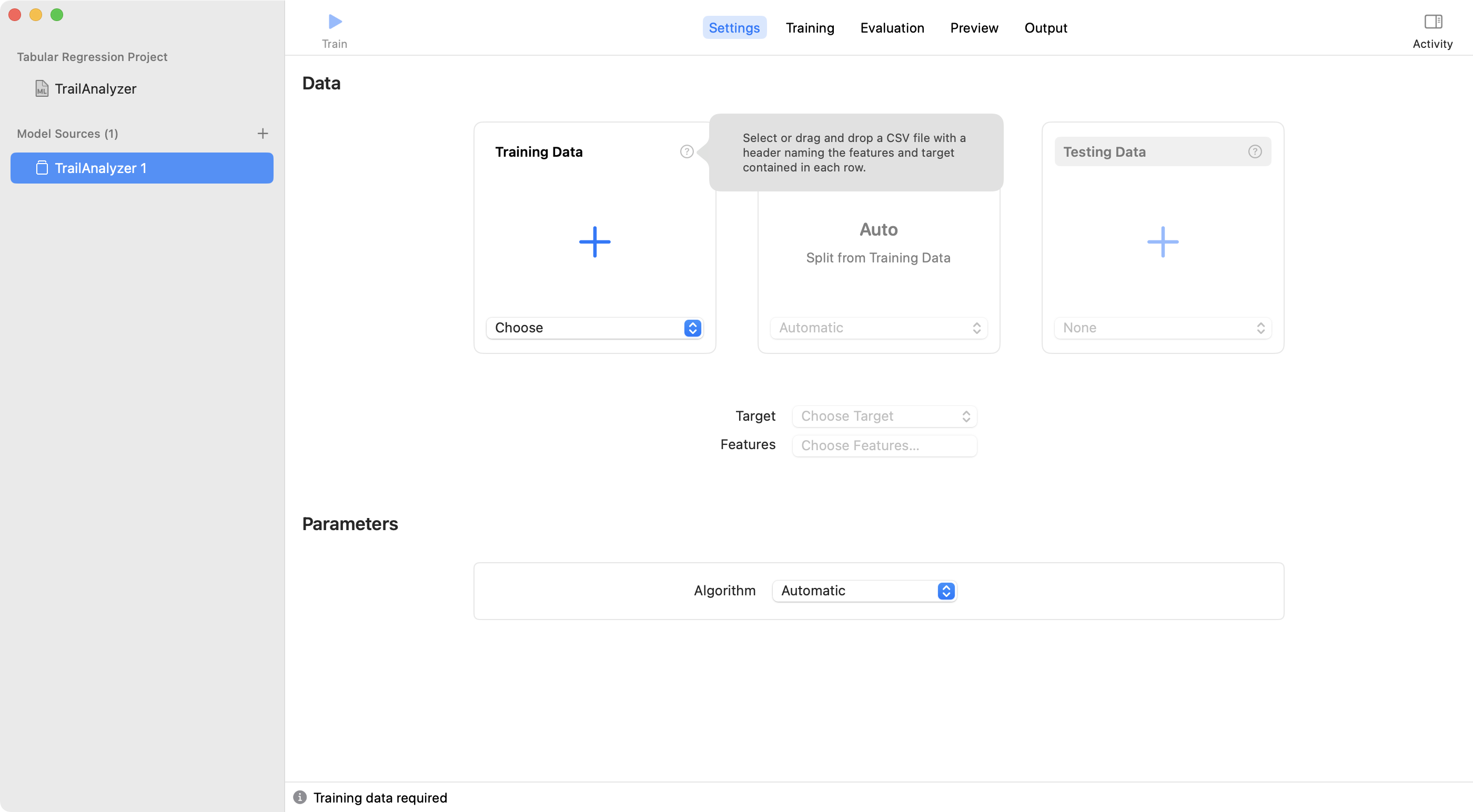The width and height of the screenshot is (1473, 812).
Task: Open the testing data None dropdown
Action: (x=1162, y=328)
